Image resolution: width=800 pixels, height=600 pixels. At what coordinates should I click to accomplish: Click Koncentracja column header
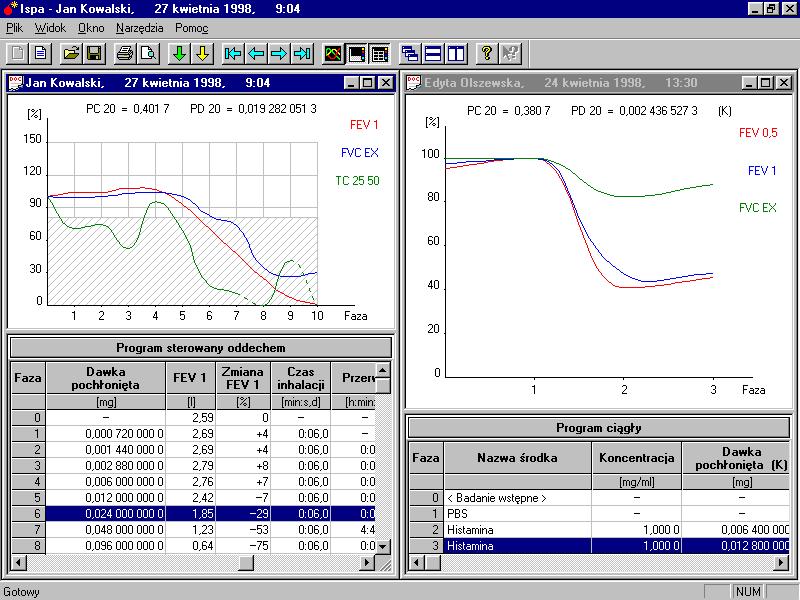coord(636,458)
